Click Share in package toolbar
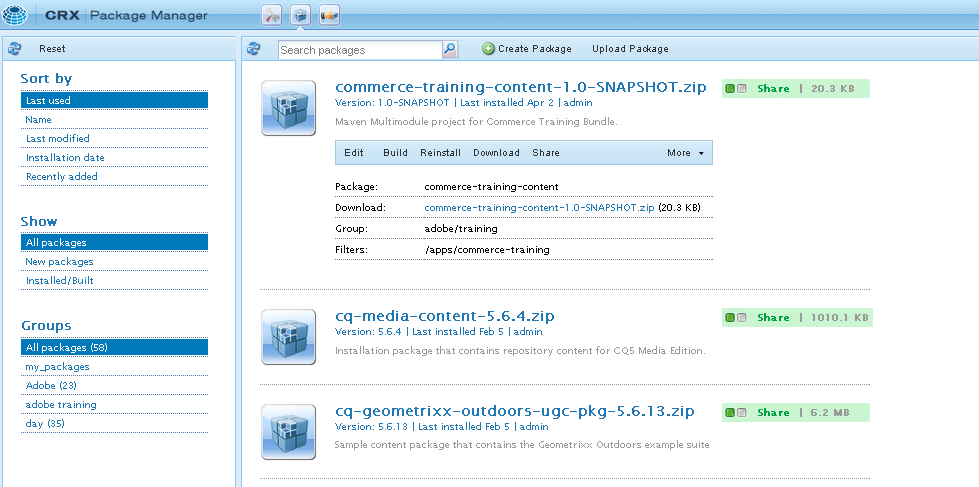The height and width of the screenshot is (487, 979). [546, 152]
